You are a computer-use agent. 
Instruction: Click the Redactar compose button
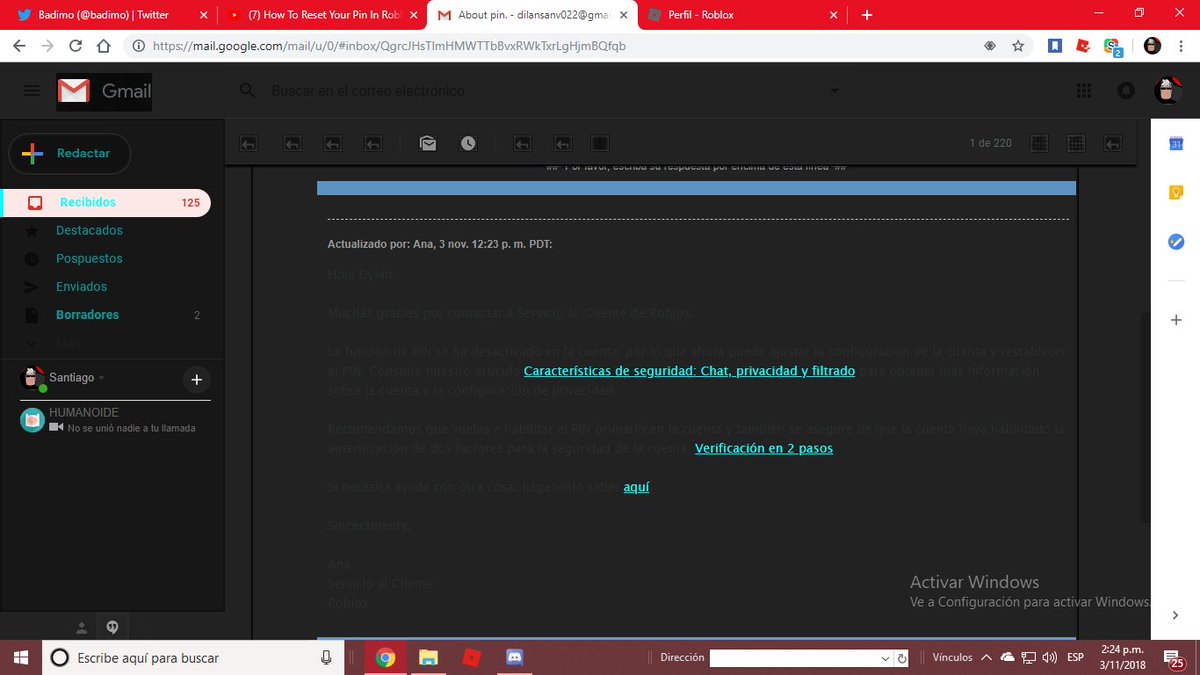point(70,153)
